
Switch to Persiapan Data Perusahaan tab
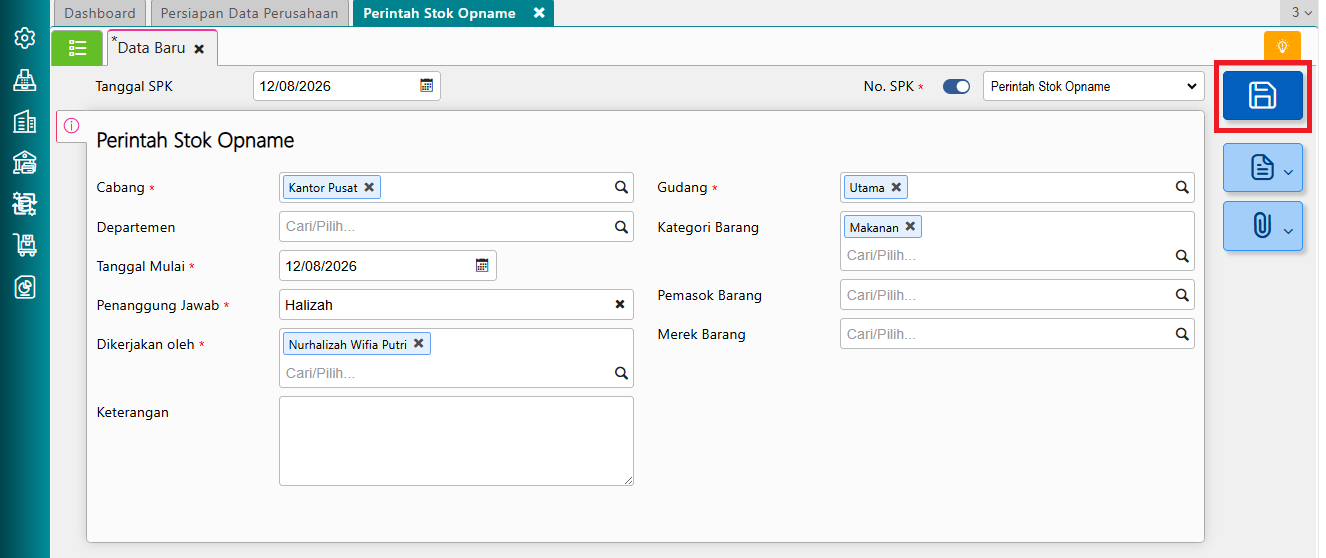pos(250,13)
